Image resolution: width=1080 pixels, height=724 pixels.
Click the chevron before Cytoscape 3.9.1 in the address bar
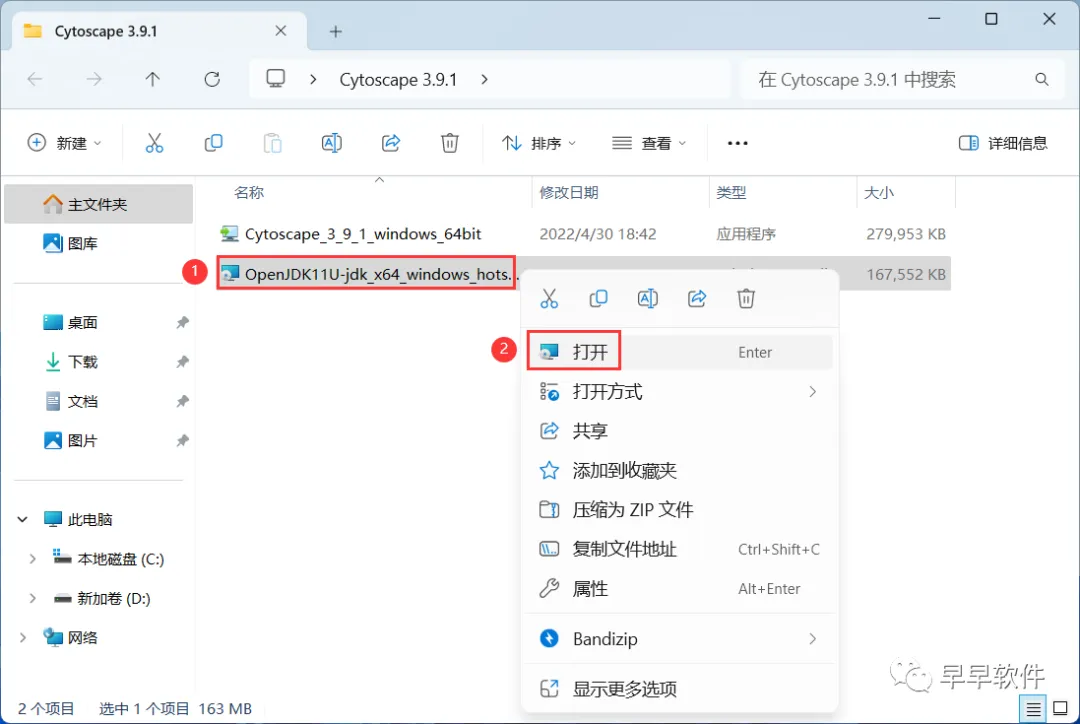[x=313, y=79]
